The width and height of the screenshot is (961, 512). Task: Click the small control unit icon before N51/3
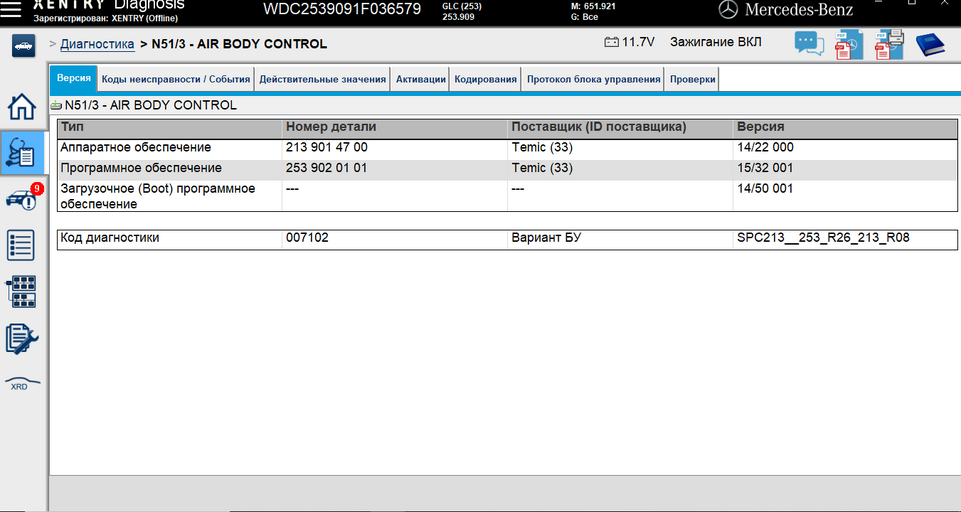click(56, 105)
